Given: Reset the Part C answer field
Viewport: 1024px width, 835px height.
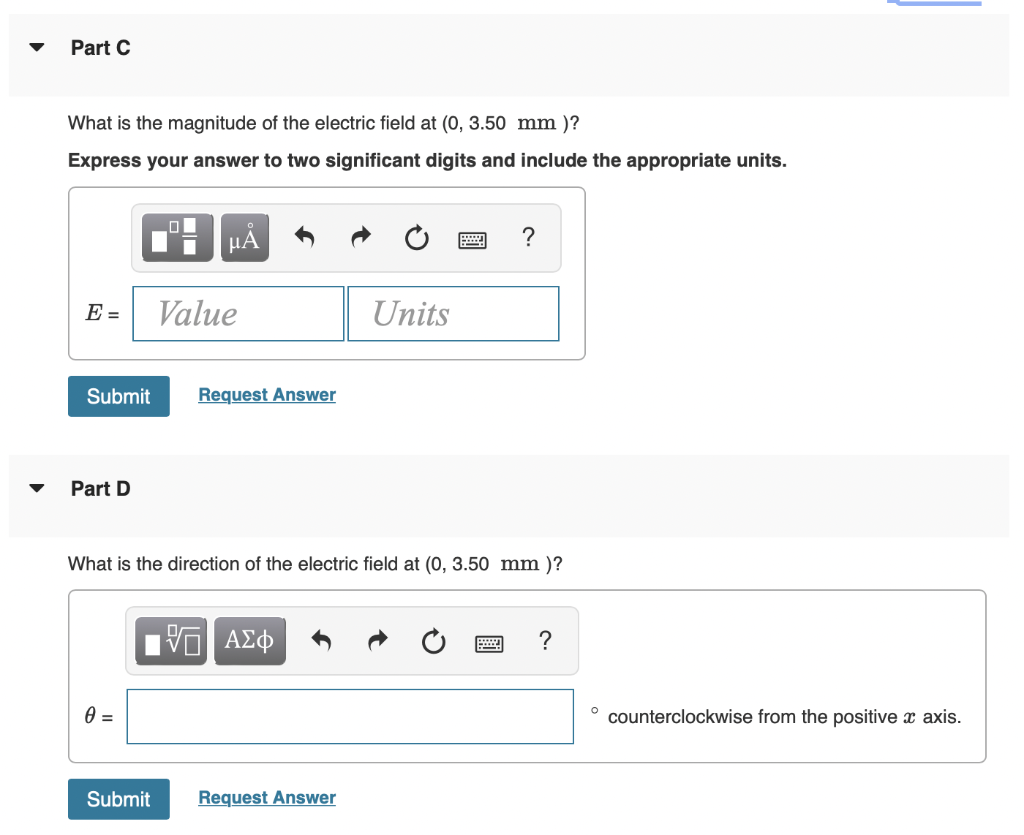Looking at the screenshot, I should tap(417, 238).
